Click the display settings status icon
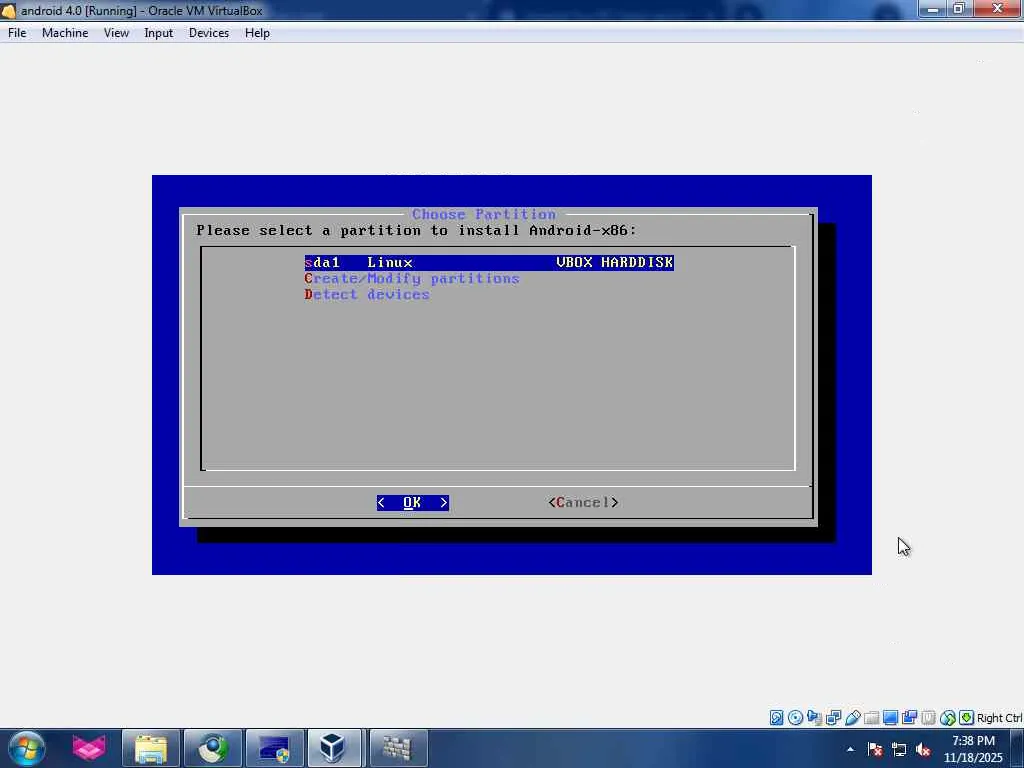 click(x=890, y=718)
